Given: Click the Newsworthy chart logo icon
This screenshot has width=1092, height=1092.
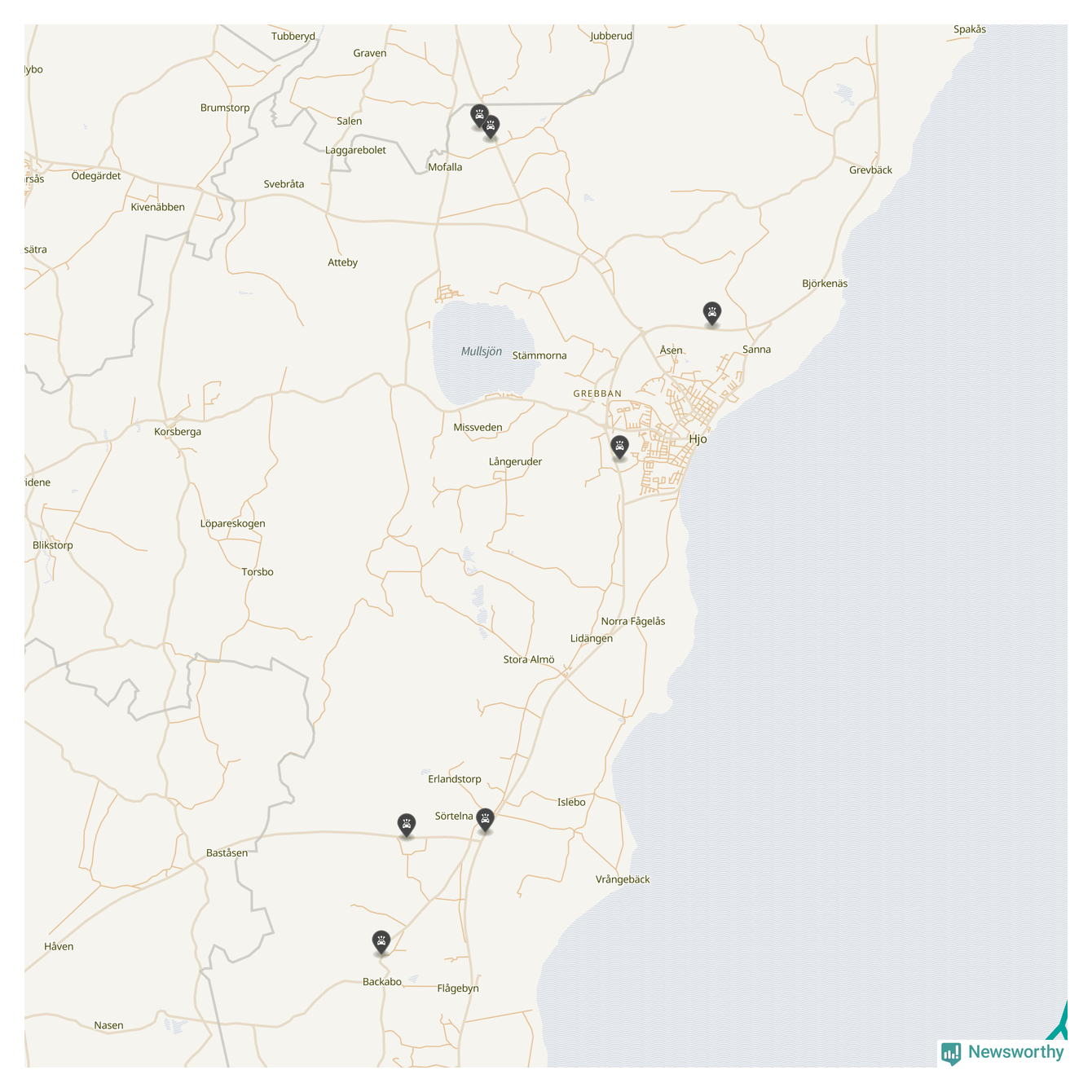Looking at the screenshot, I should (x=950, y=1053).
